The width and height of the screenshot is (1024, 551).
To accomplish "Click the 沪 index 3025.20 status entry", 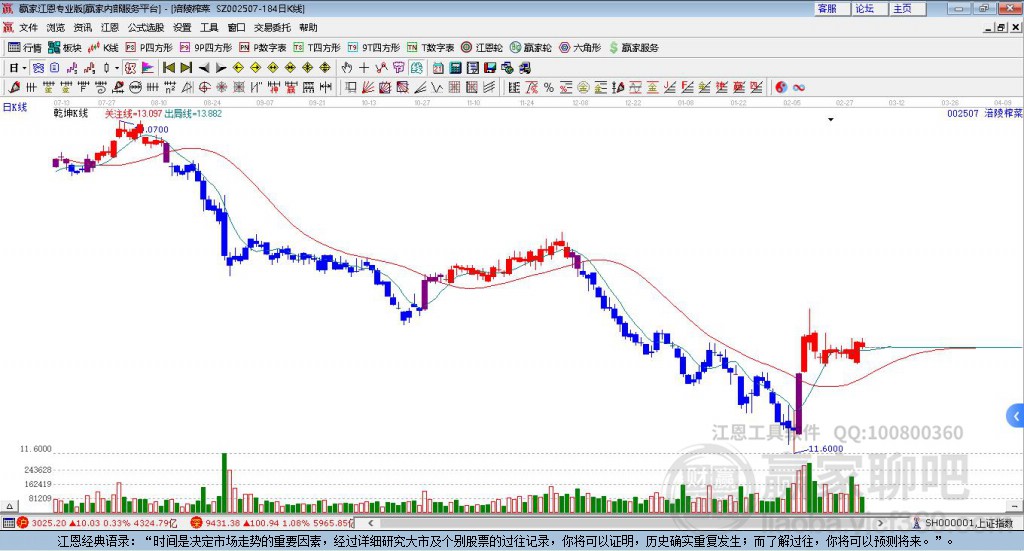I will [x=97, y=523].
